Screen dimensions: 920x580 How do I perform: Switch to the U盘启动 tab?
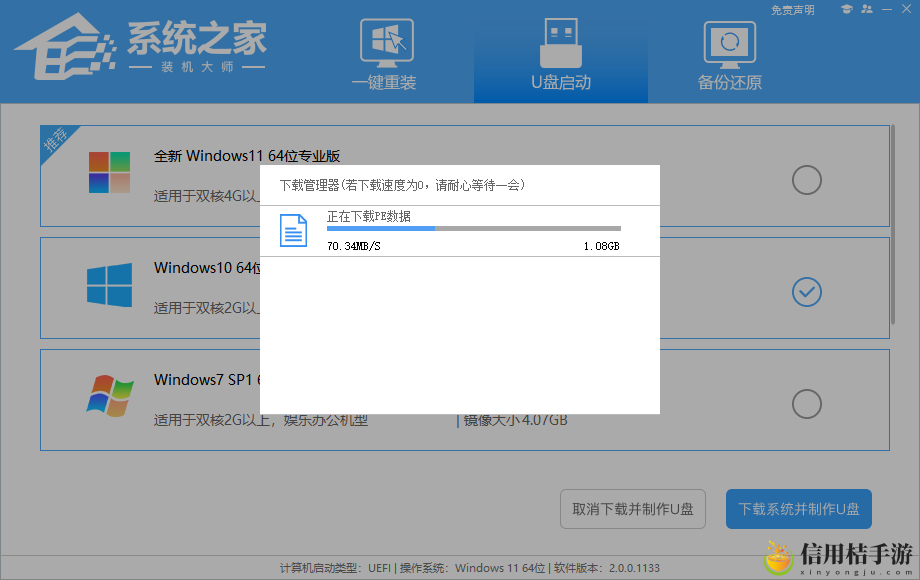561,53
